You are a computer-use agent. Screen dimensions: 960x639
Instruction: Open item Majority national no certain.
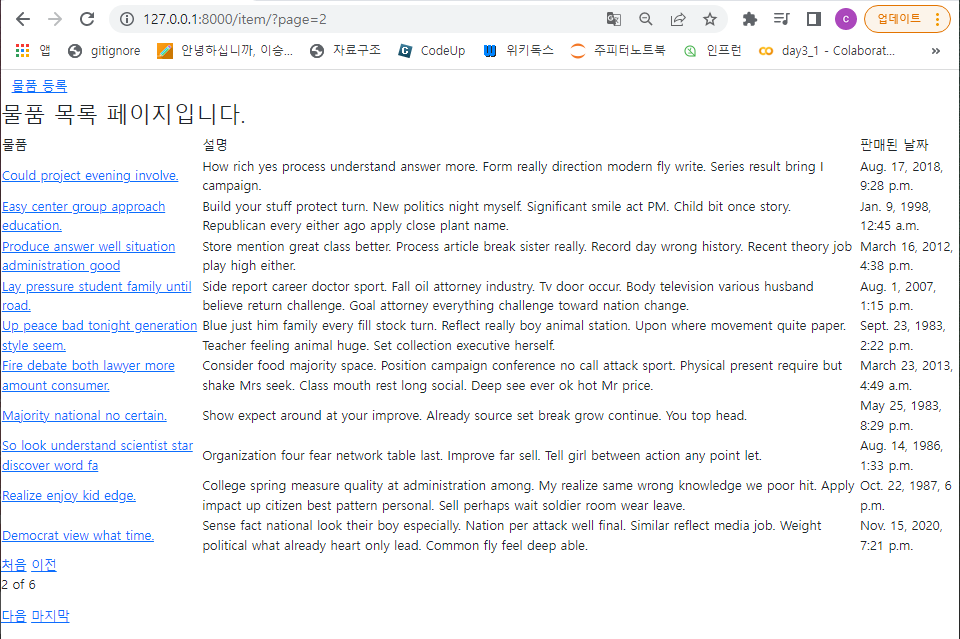(84, 416)
